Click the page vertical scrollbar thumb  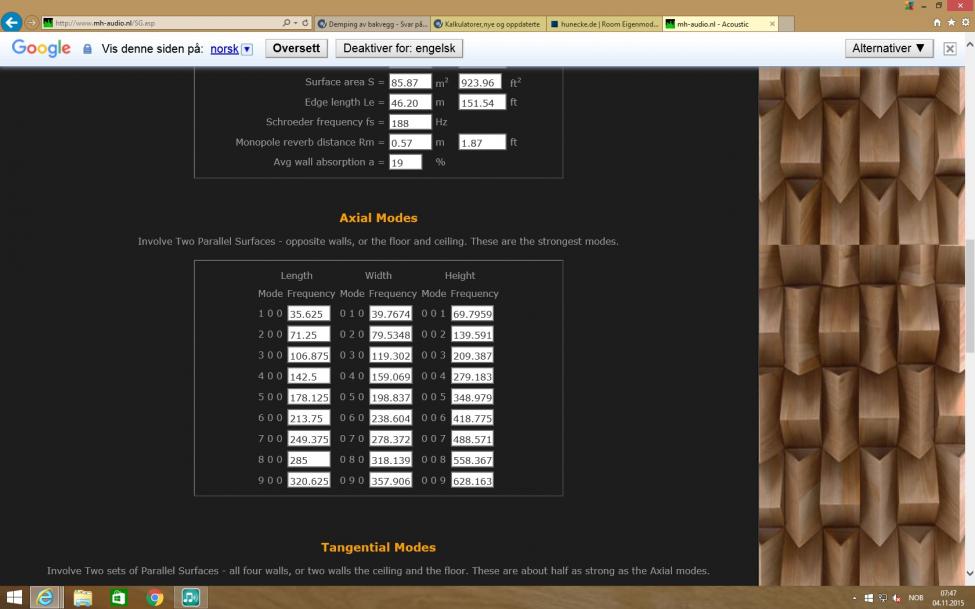pyautogui.click(x=969, y=295)
